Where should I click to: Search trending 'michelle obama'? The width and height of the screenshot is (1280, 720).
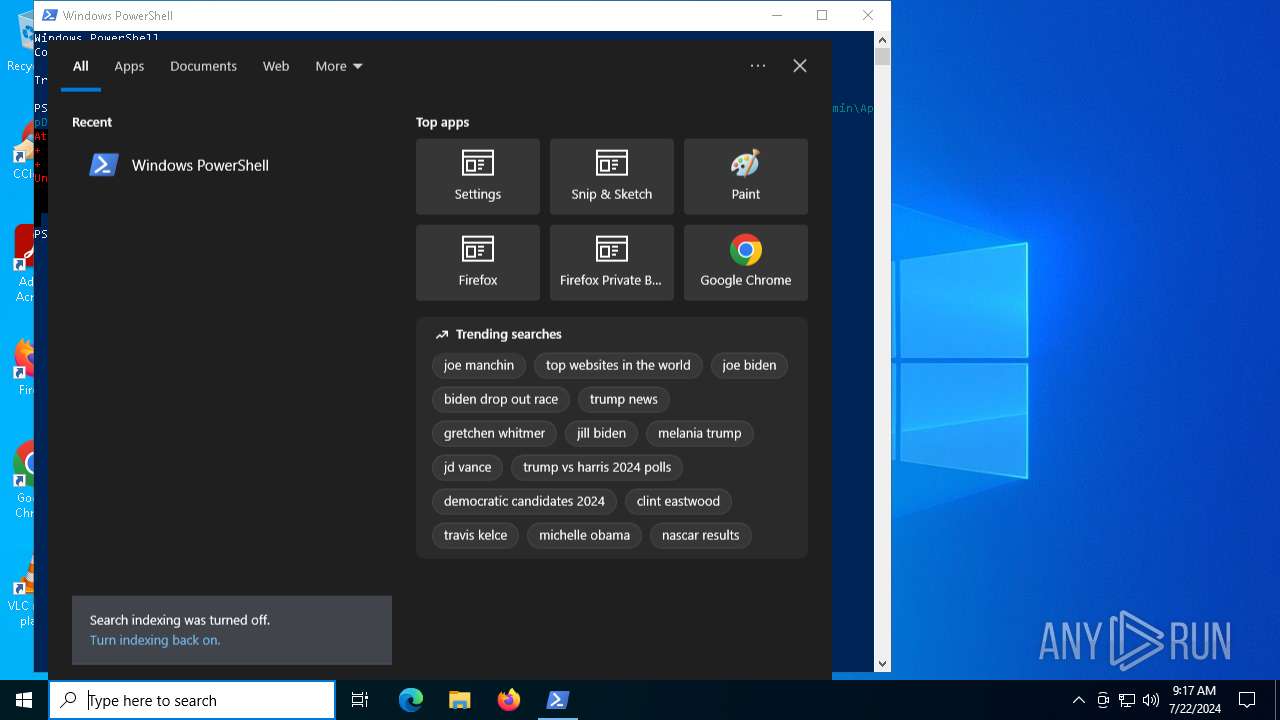click(x=584, y=535)
